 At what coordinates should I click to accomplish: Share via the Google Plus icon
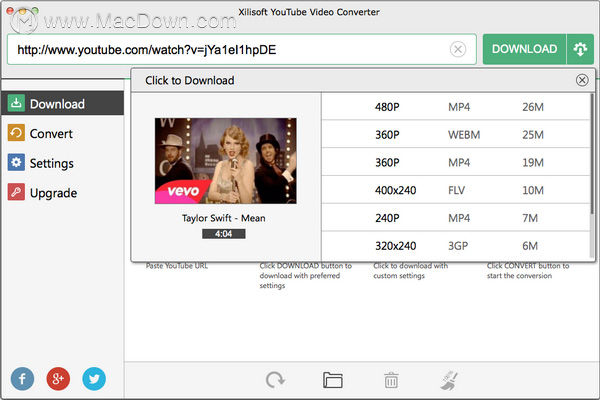tap(58, 379)
